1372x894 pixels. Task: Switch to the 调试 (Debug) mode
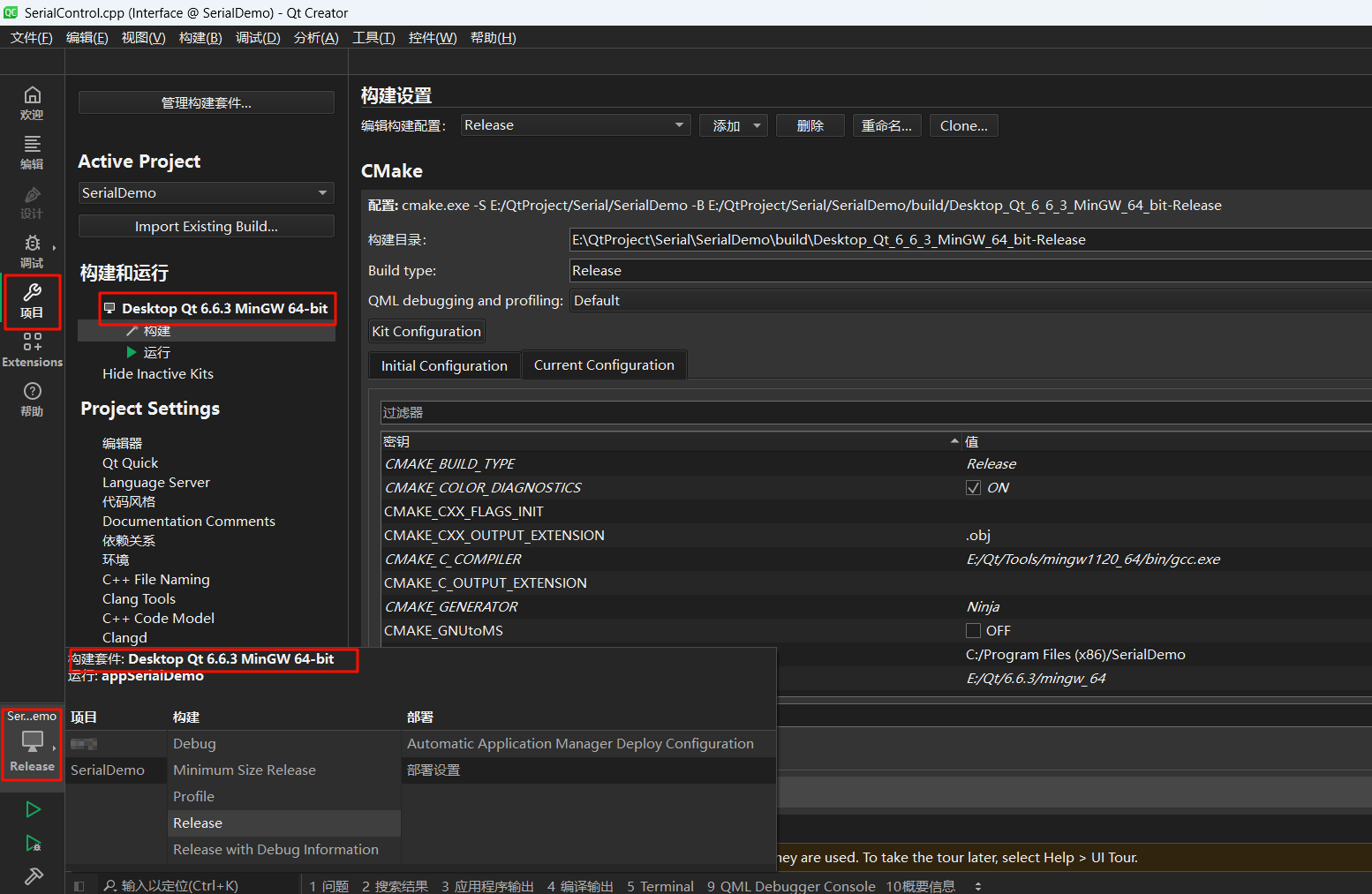coord(32,252)
